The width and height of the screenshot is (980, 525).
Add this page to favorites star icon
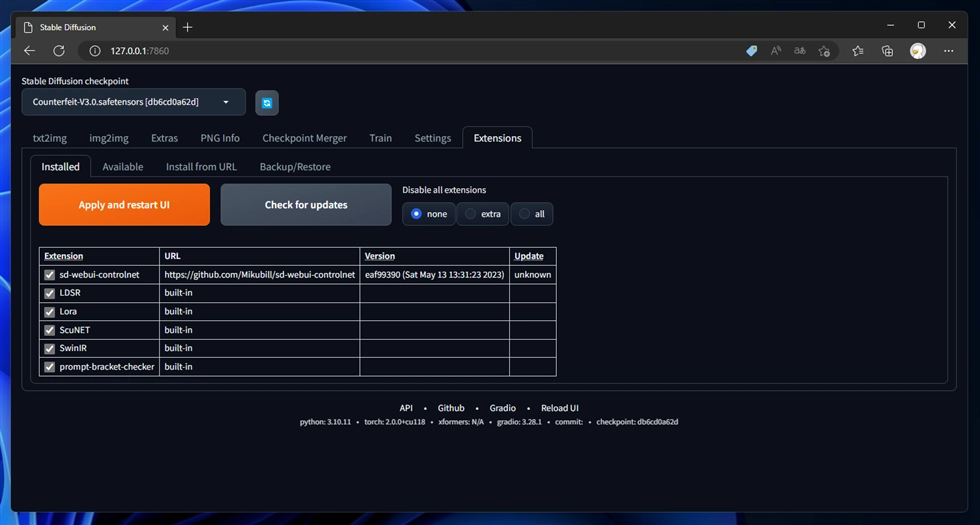click(x=824, y=51)
